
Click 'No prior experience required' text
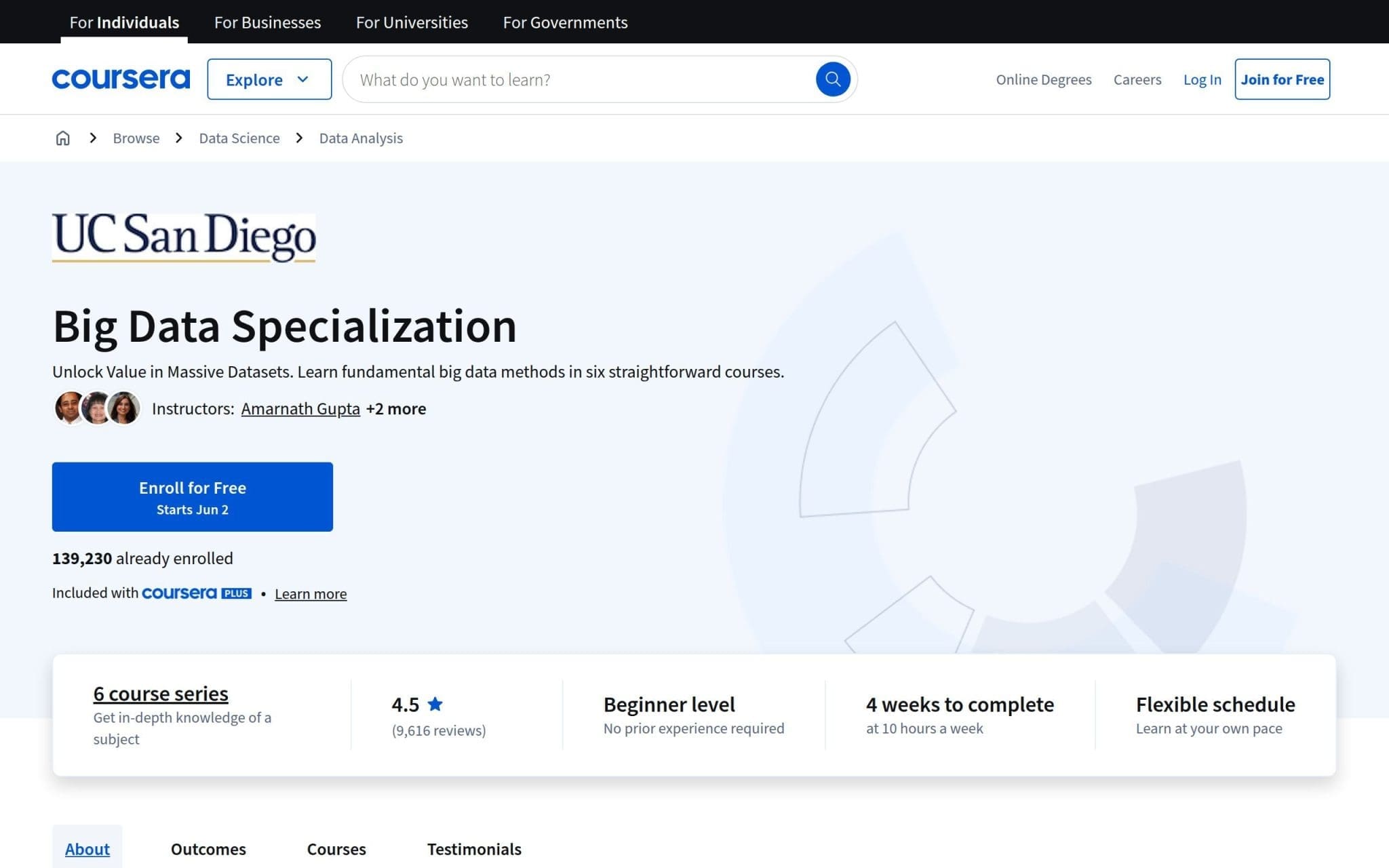[694, 728]
